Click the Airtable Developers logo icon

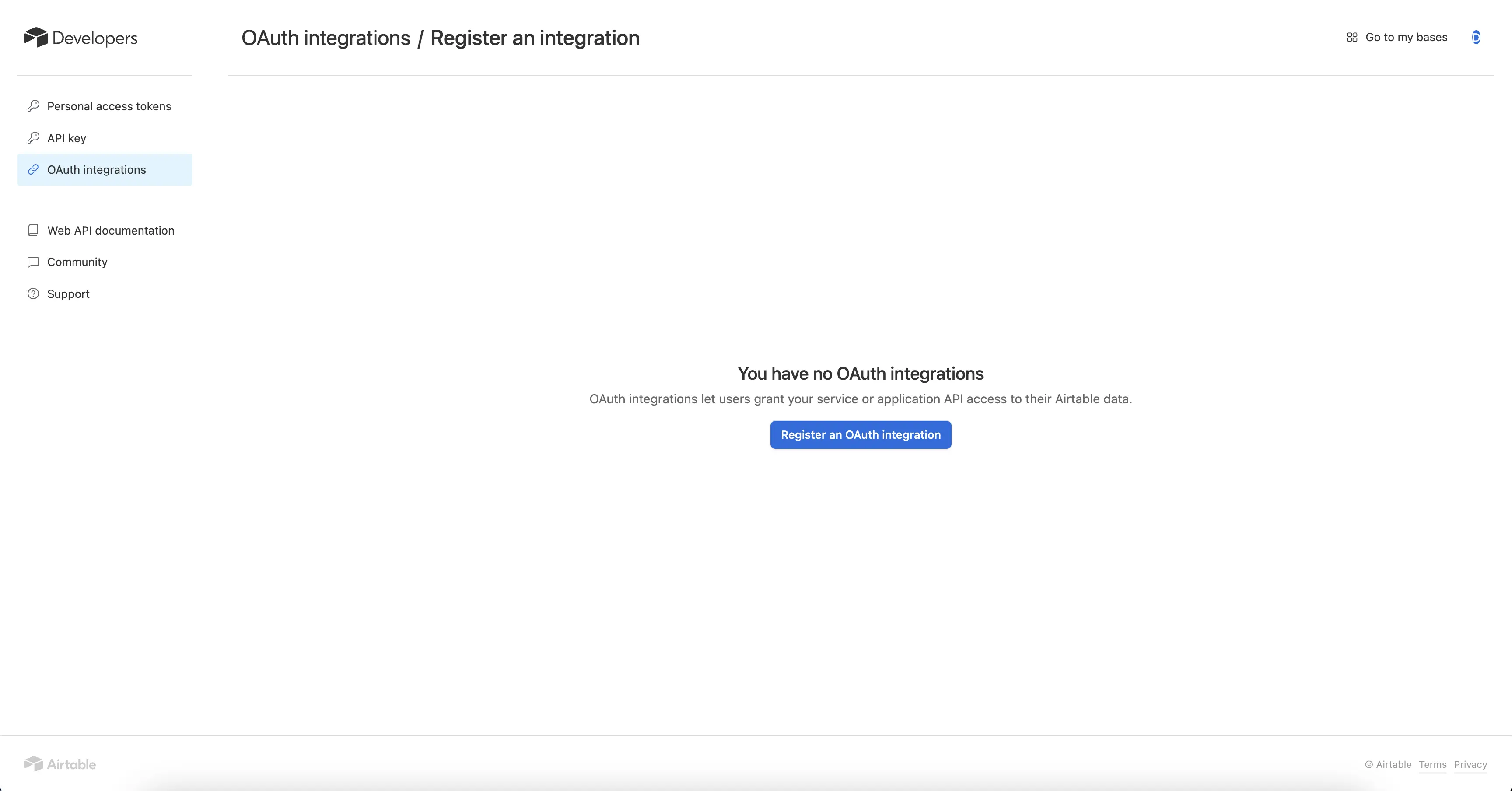[x=36, y=38]
